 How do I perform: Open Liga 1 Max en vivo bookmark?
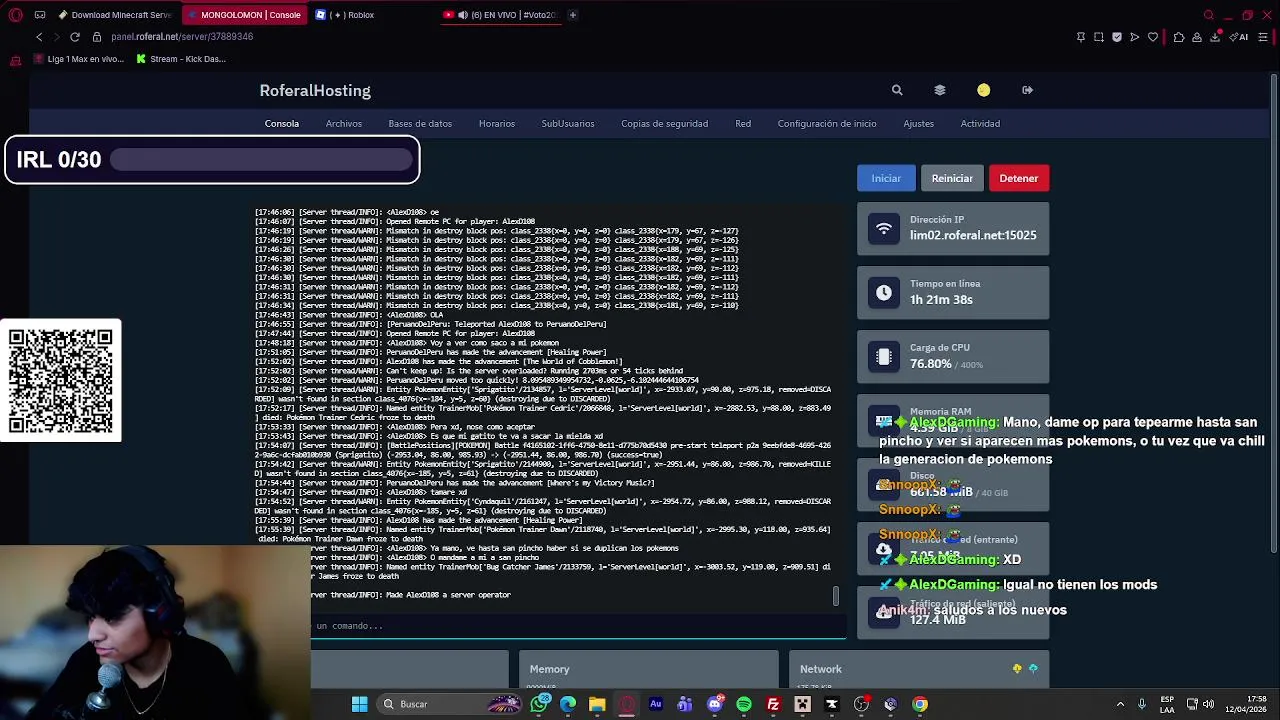(79, 59)
